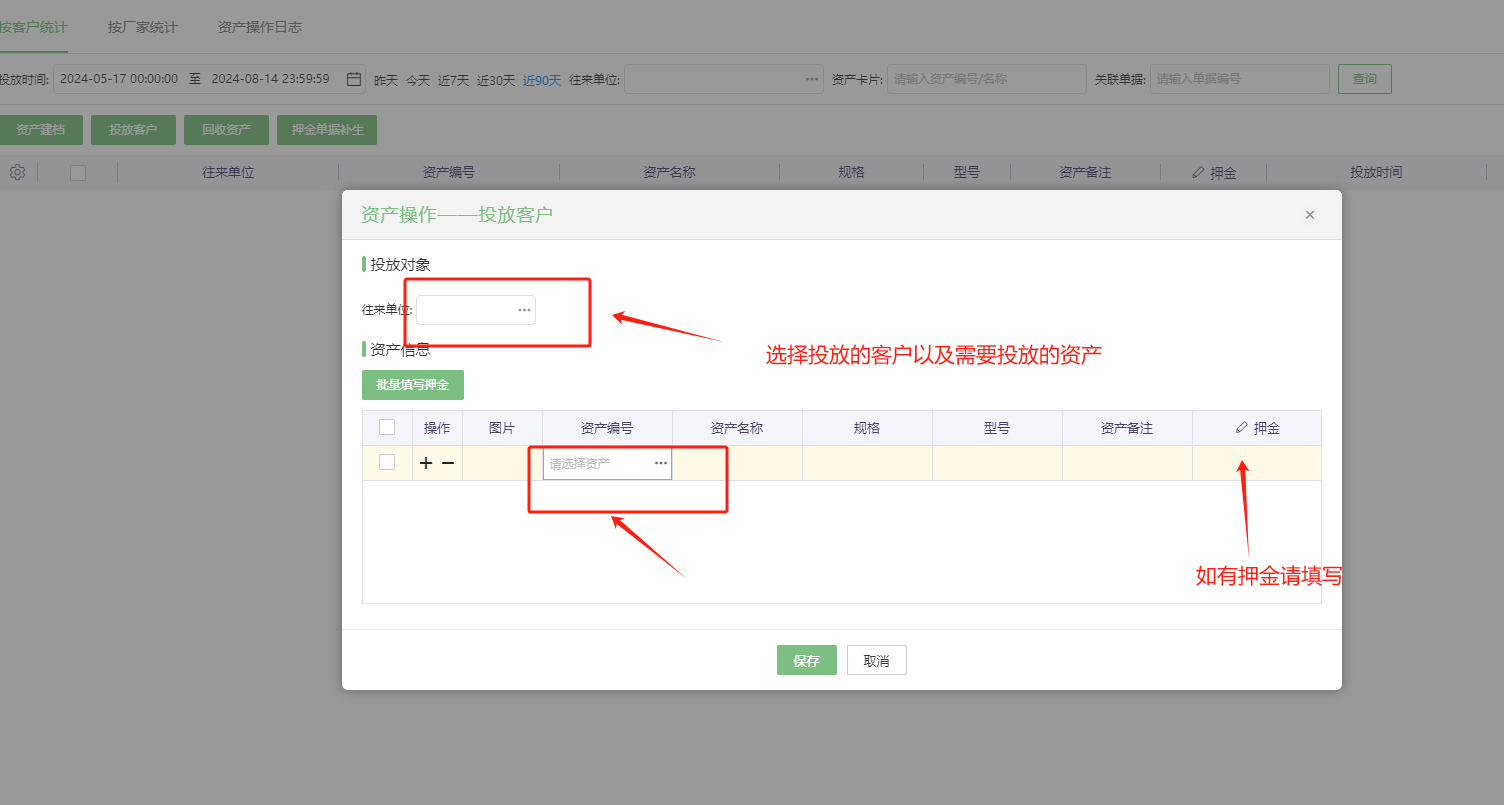Tick the checkbox of the first asset row
1504x805 pixels.
click(387, 462)
